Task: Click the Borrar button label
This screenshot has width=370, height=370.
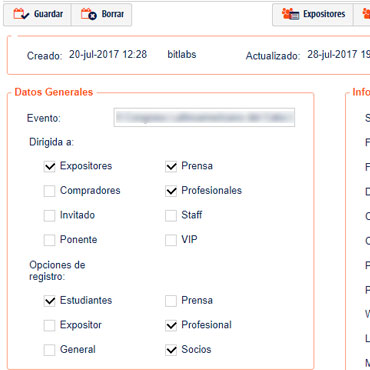Action: (x=113, y=14)
